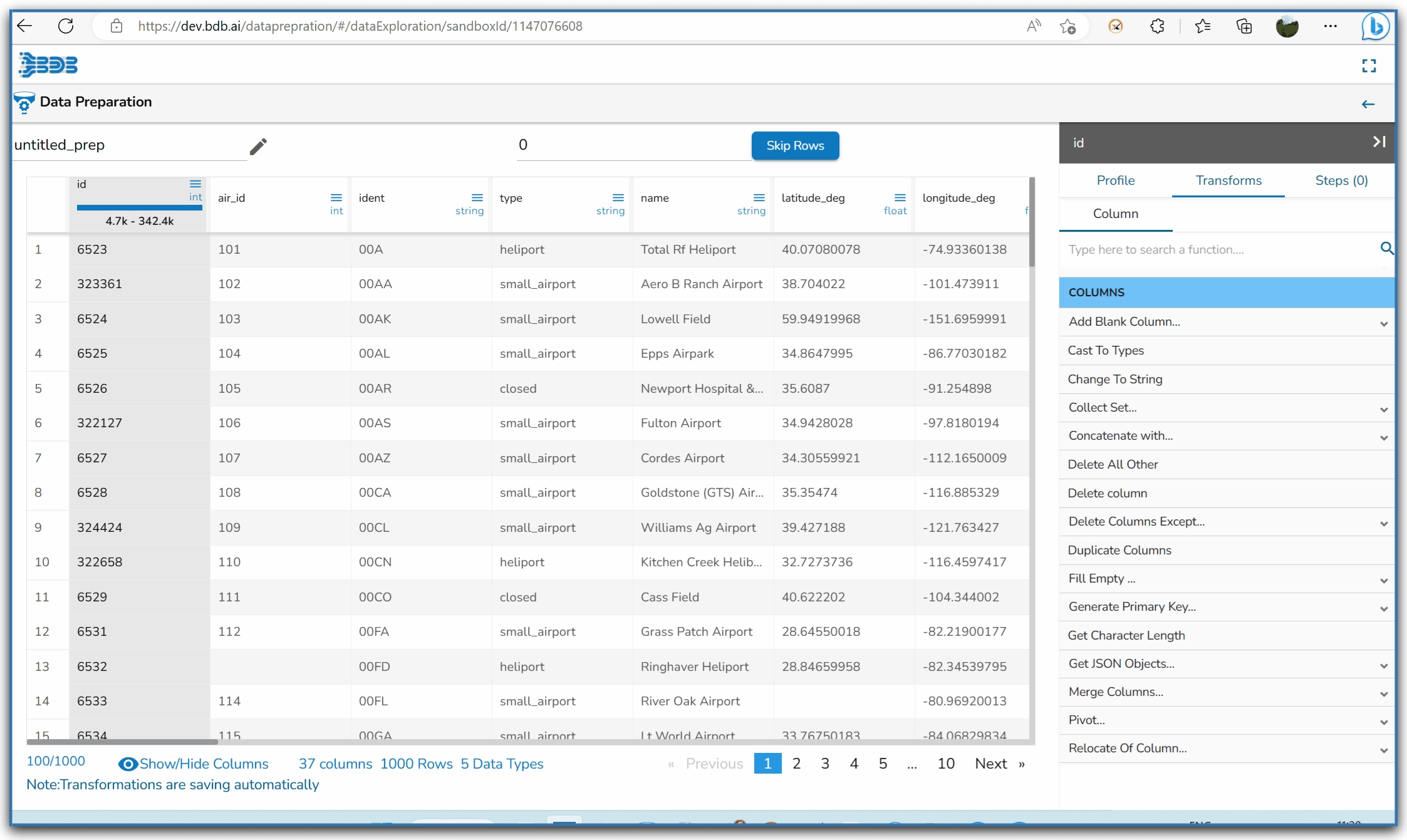Click the horizontal scrollbar under the table
The image size is (1407, 840).
coord(122,742)
